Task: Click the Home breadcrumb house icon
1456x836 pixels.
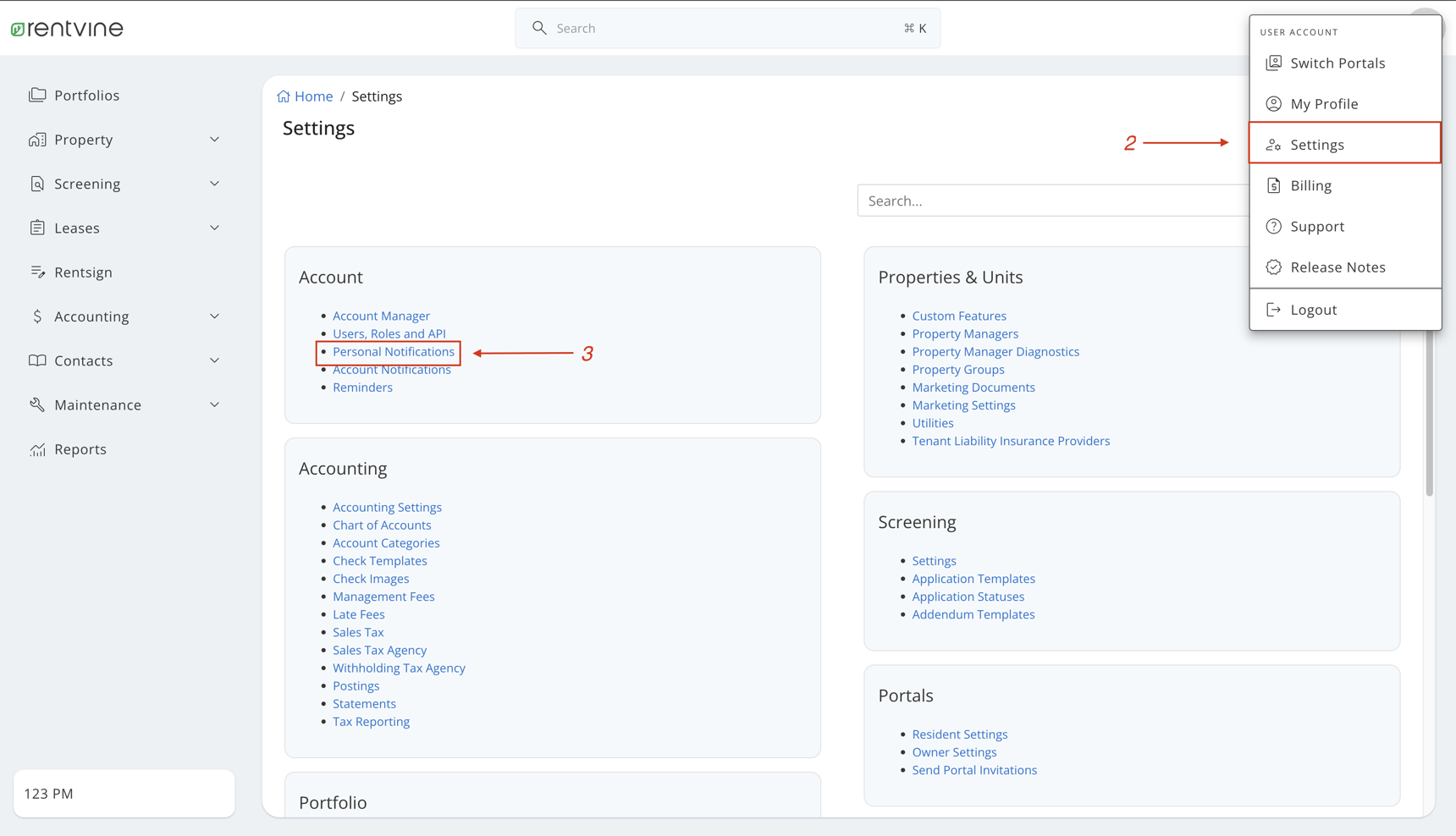Action: [x=284, y=96]
